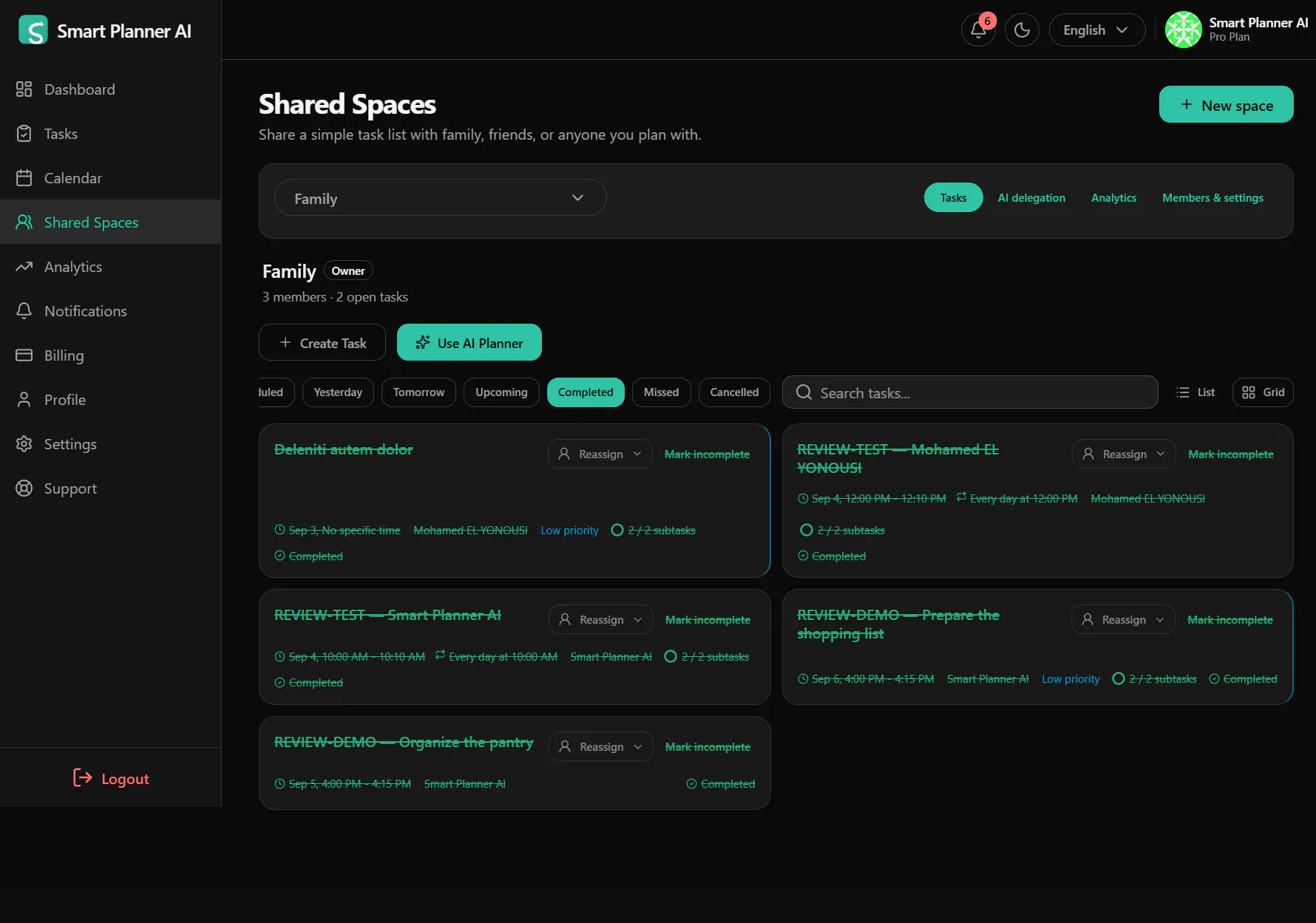The height and width of the screenshot is (923, 1316).
Task: Open Reassign for REVIEW-TEST Mohamed EL YONOUSI
Action: click(1124, 454)
